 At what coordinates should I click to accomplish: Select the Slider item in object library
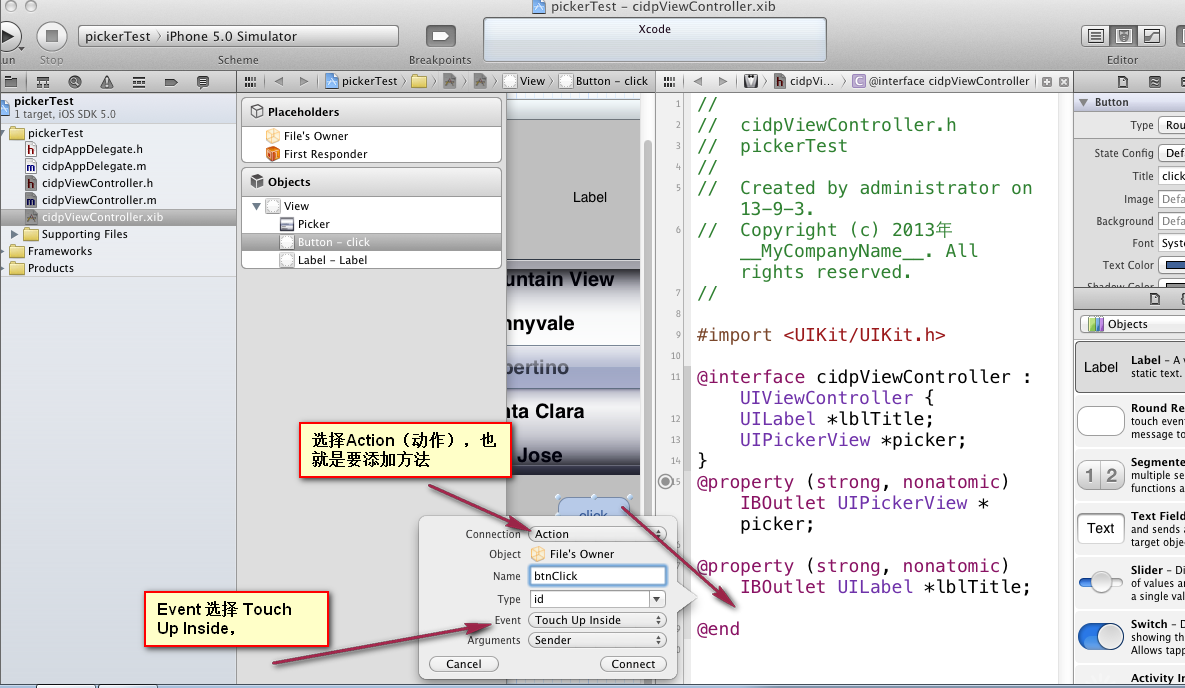click(x=1130, y=583)
